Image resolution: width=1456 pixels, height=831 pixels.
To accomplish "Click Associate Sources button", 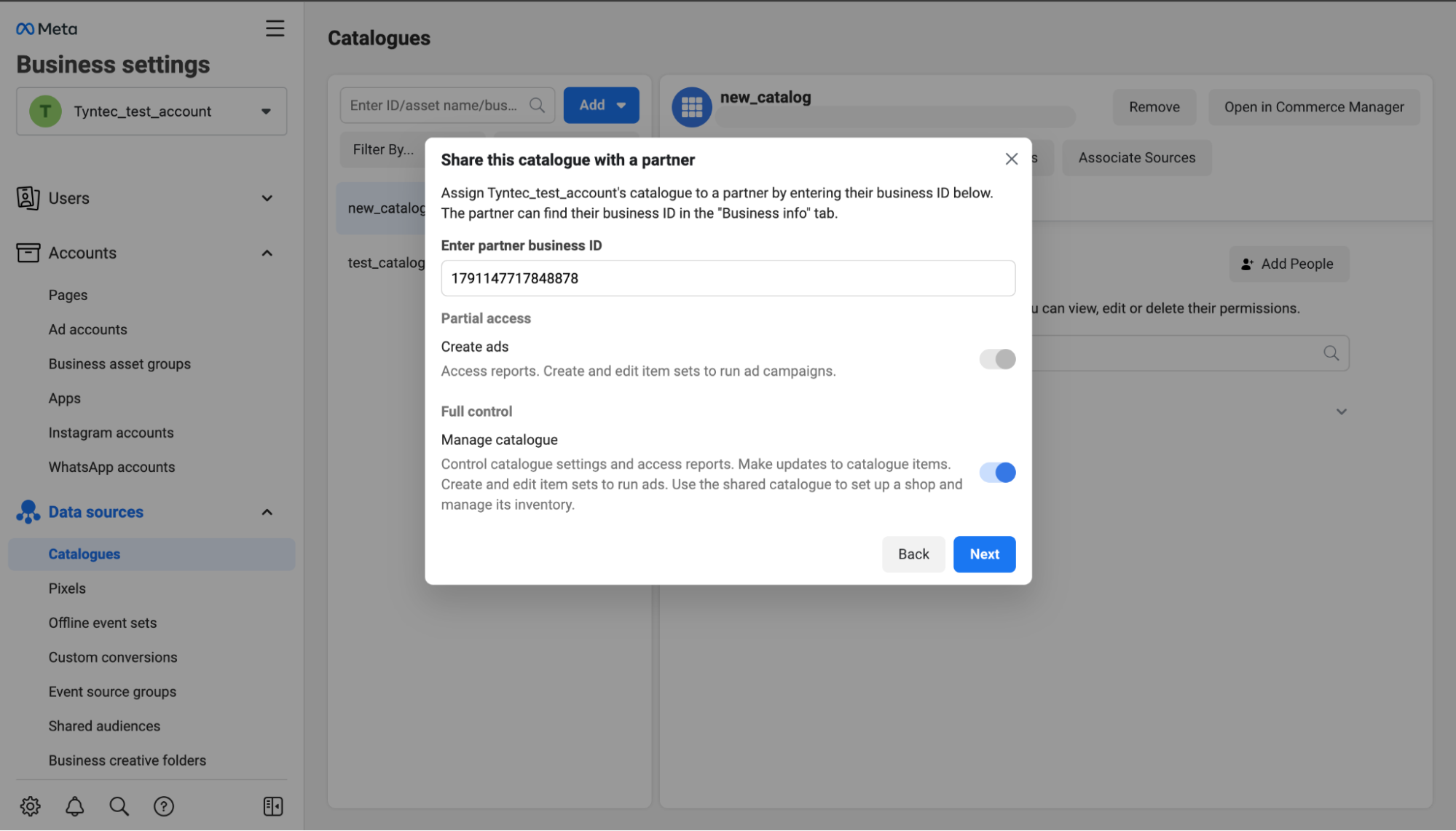I will point(1136,157).
